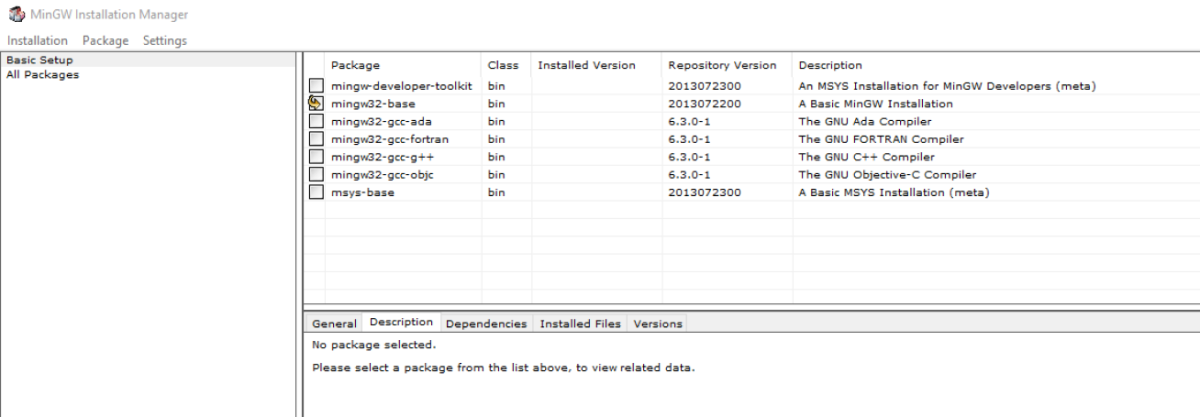Select the GNU C++ Compiler description row

866,157
